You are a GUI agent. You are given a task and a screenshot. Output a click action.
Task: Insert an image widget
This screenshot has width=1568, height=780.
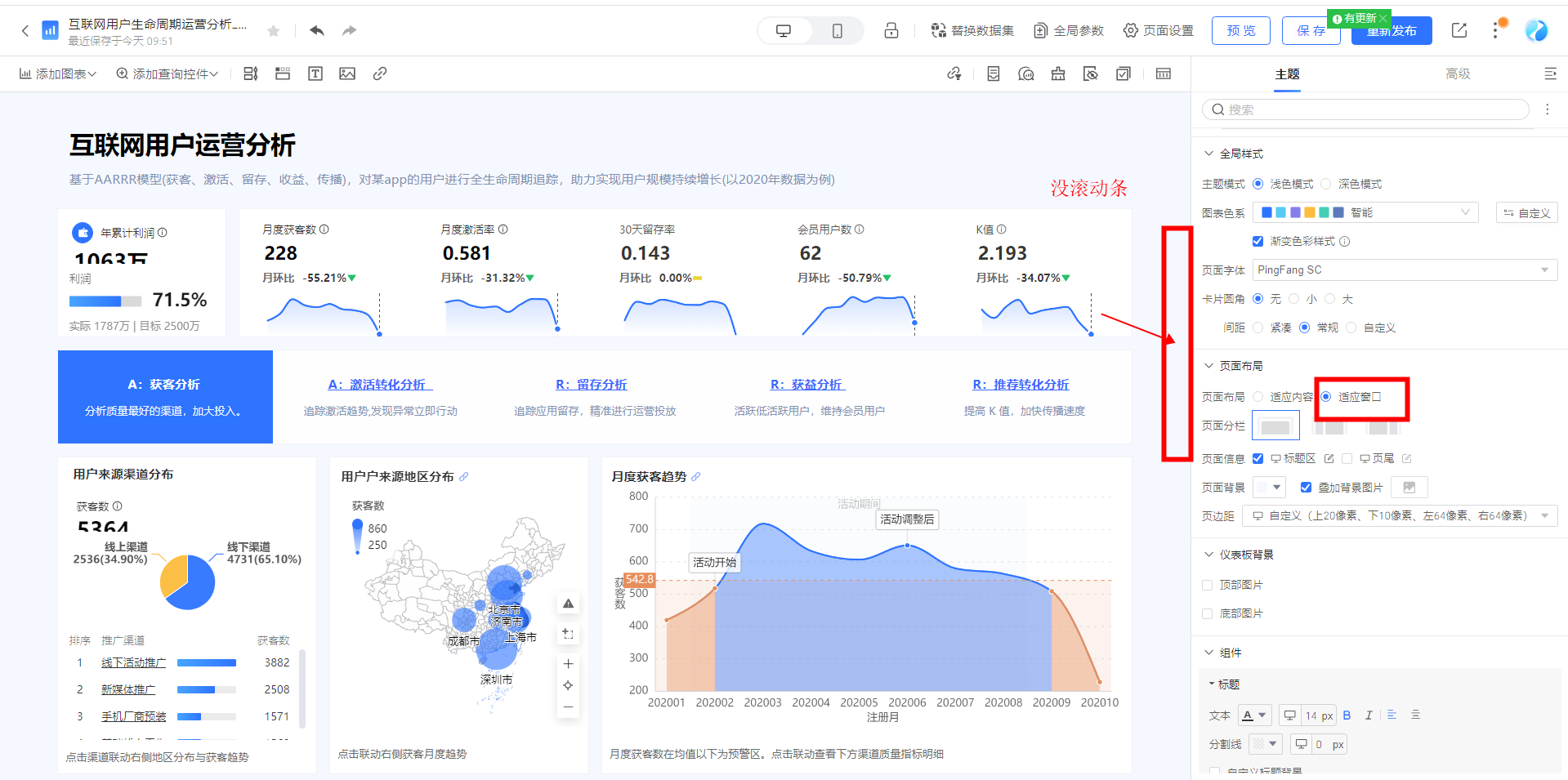(x=347, y=74)
